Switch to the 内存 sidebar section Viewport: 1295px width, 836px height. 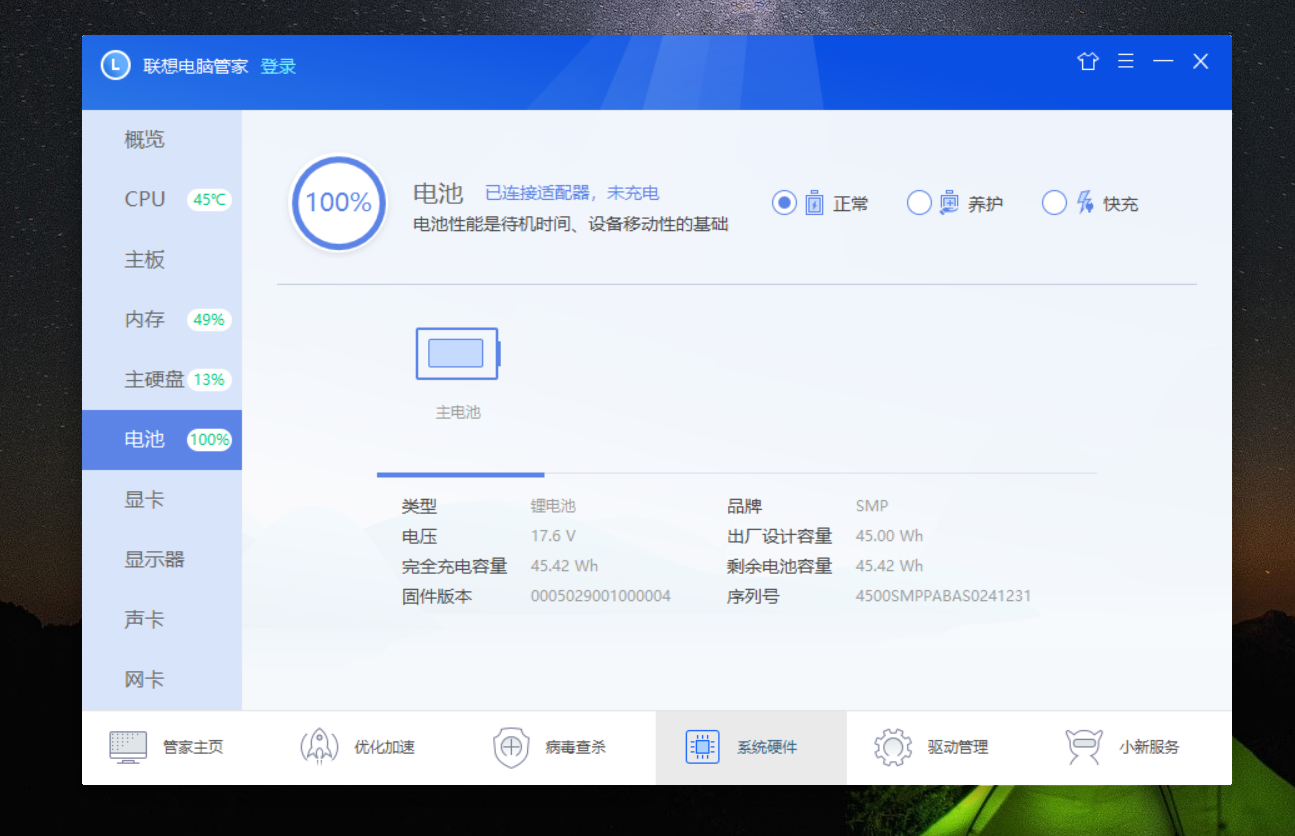(145, 319)
